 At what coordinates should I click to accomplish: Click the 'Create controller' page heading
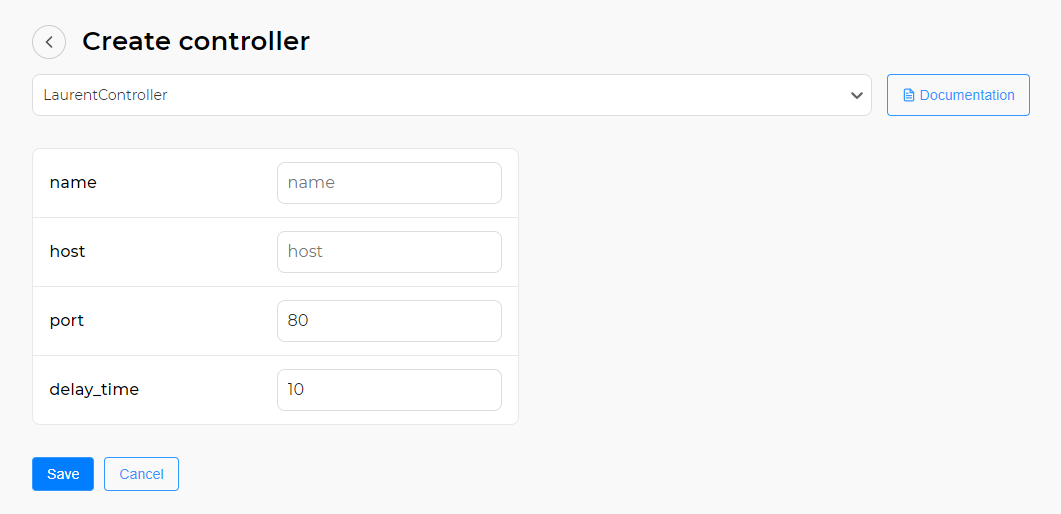(196, 42)
